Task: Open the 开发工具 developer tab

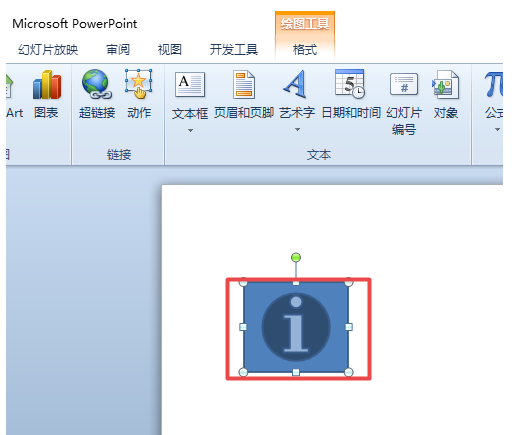Action: click(234, 50)
